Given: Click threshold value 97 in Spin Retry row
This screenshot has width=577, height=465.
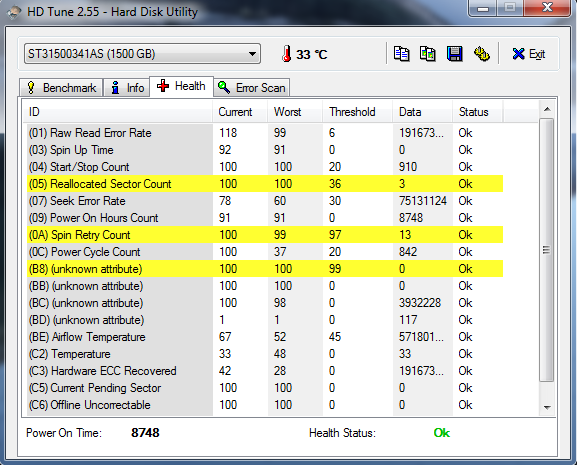Looking at the screenshot, I should tap(335, 235).
